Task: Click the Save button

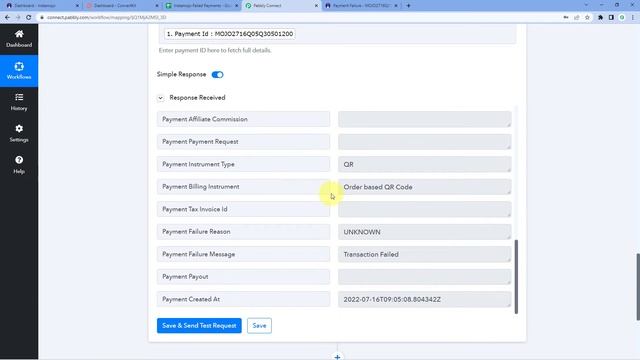Action: pyautogui.click(x=259, y=326)
